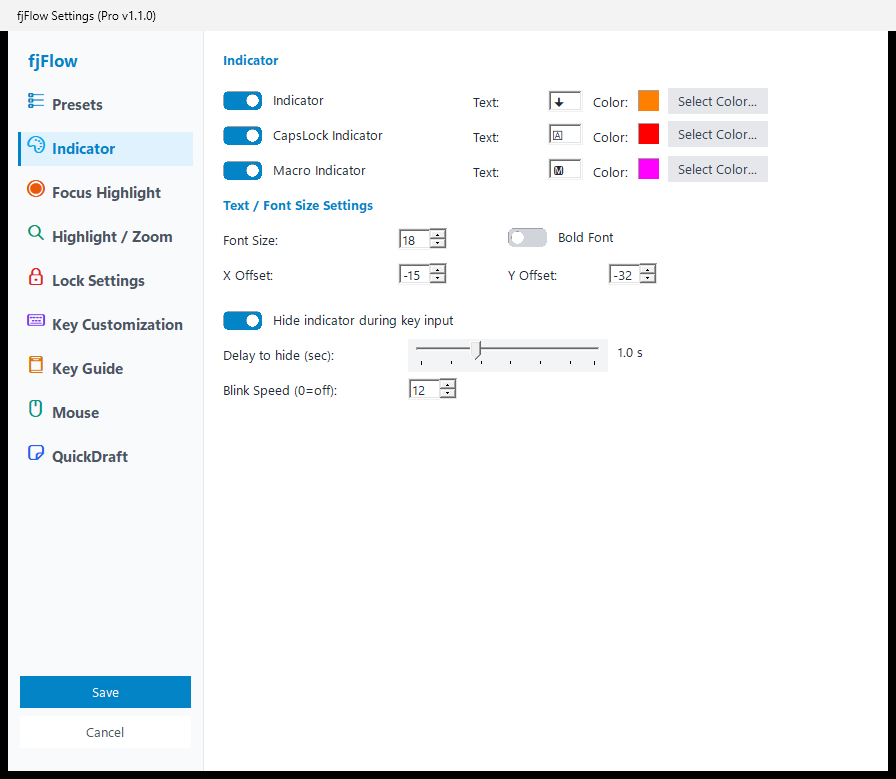Click the Indicator text field with arrow
This screenshot has width=896, height=779.
(565, 101)
